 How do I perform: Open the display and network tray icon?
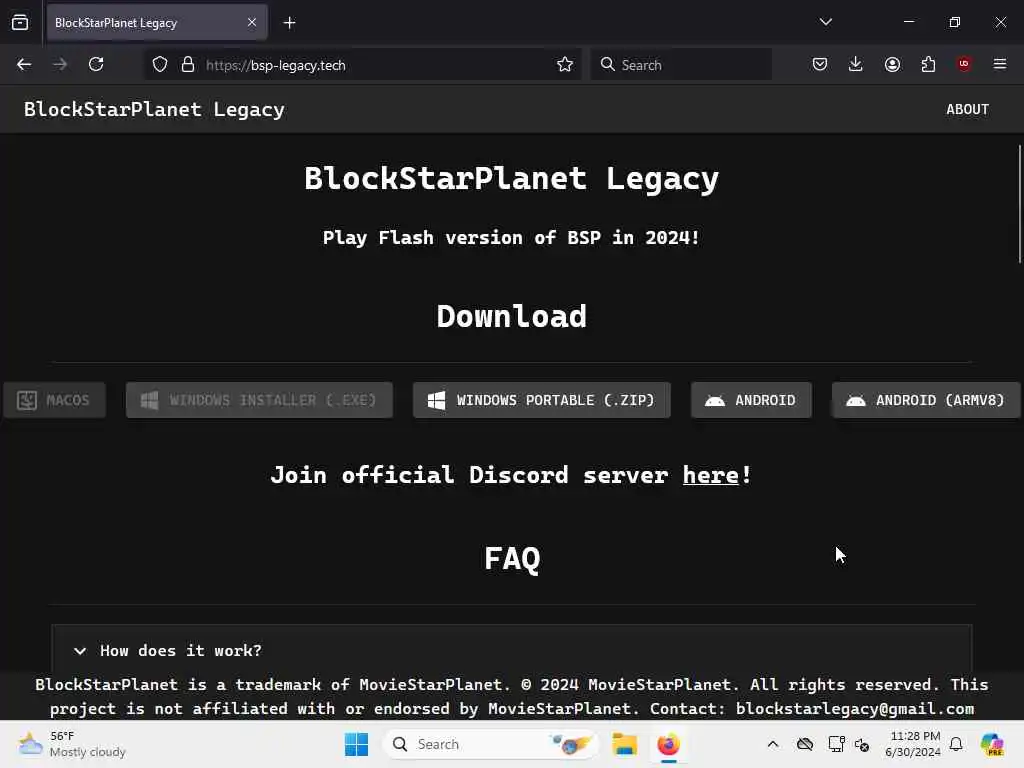pyautogui.click(x=837, y=744)
